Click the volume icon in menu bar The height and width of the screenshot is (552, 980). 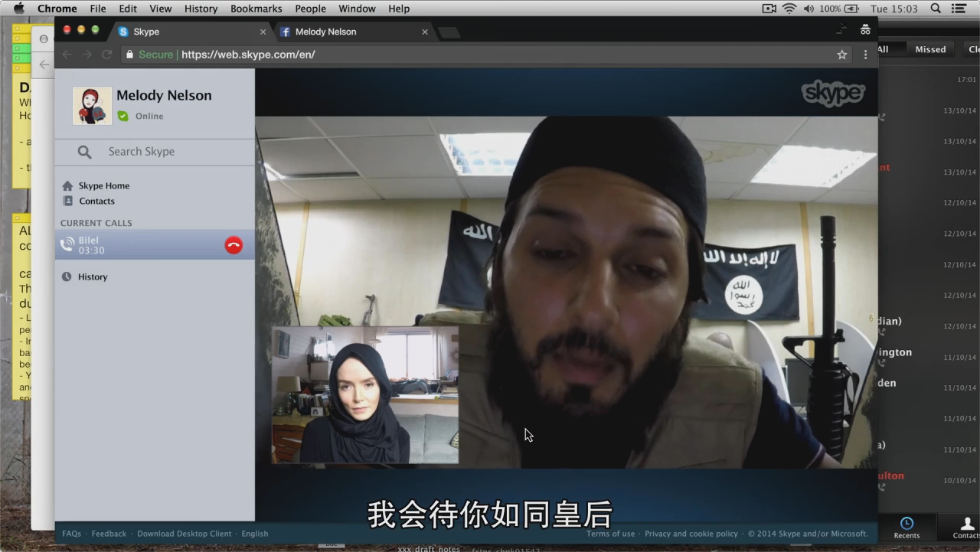coord(809,8)
